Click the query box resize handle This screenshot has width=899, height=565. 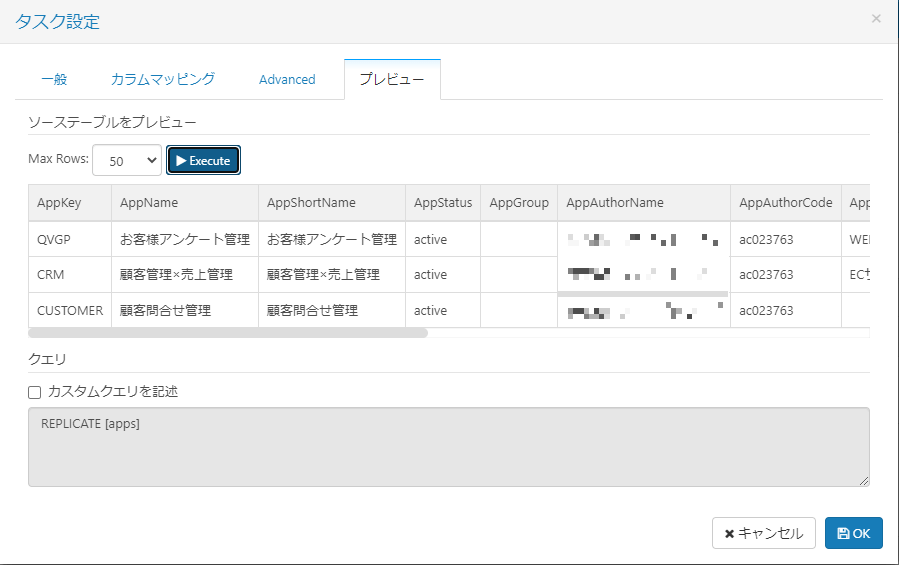(863, 481)
